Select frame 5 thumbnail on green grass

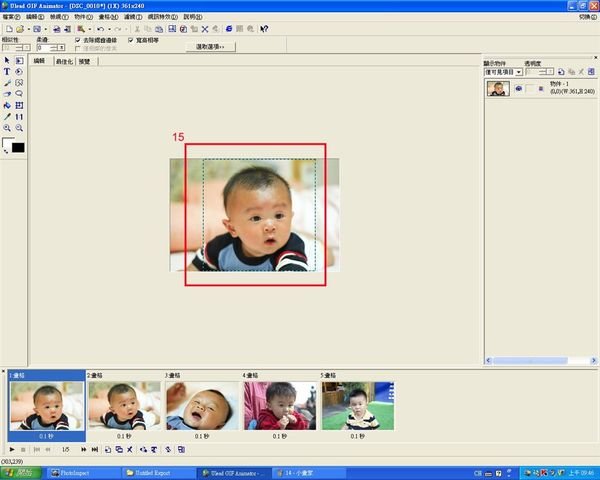[358, 406]
